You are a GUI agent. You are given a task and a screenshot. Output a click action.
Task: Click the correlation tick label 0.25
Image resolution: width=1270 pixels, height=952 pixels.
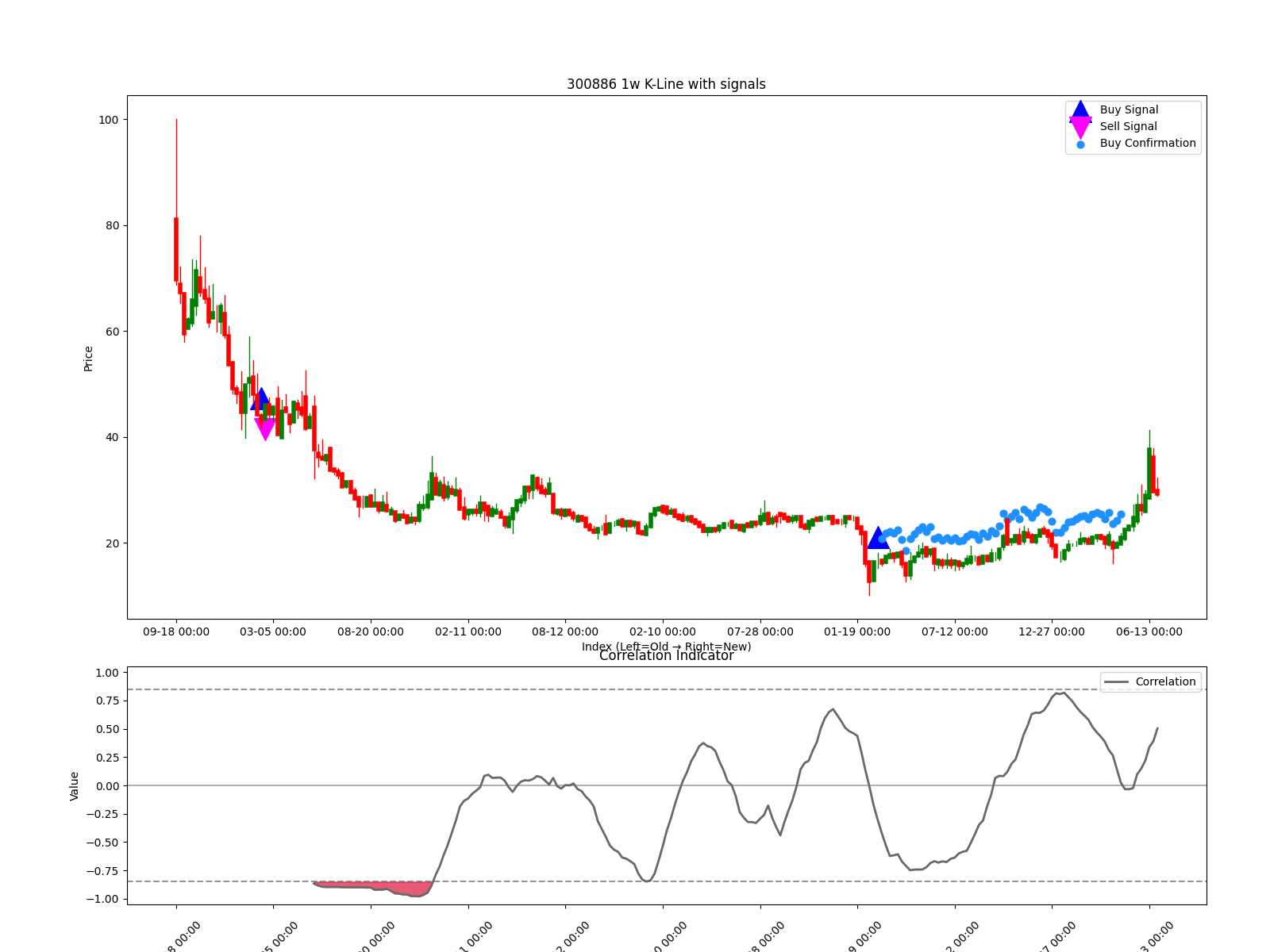[x=106, y=758]
